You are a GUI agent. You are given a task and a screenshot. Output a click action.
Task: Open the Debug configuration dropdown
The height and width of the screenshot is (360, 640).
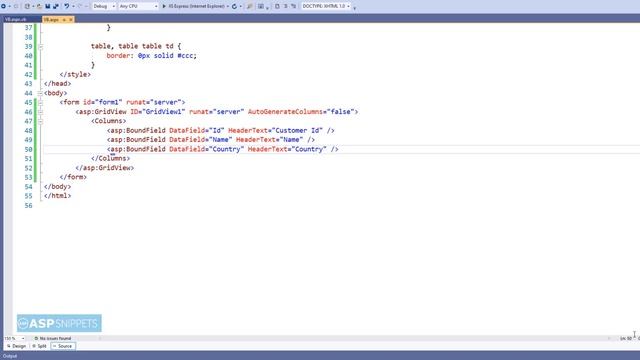[x=104, y=6]
